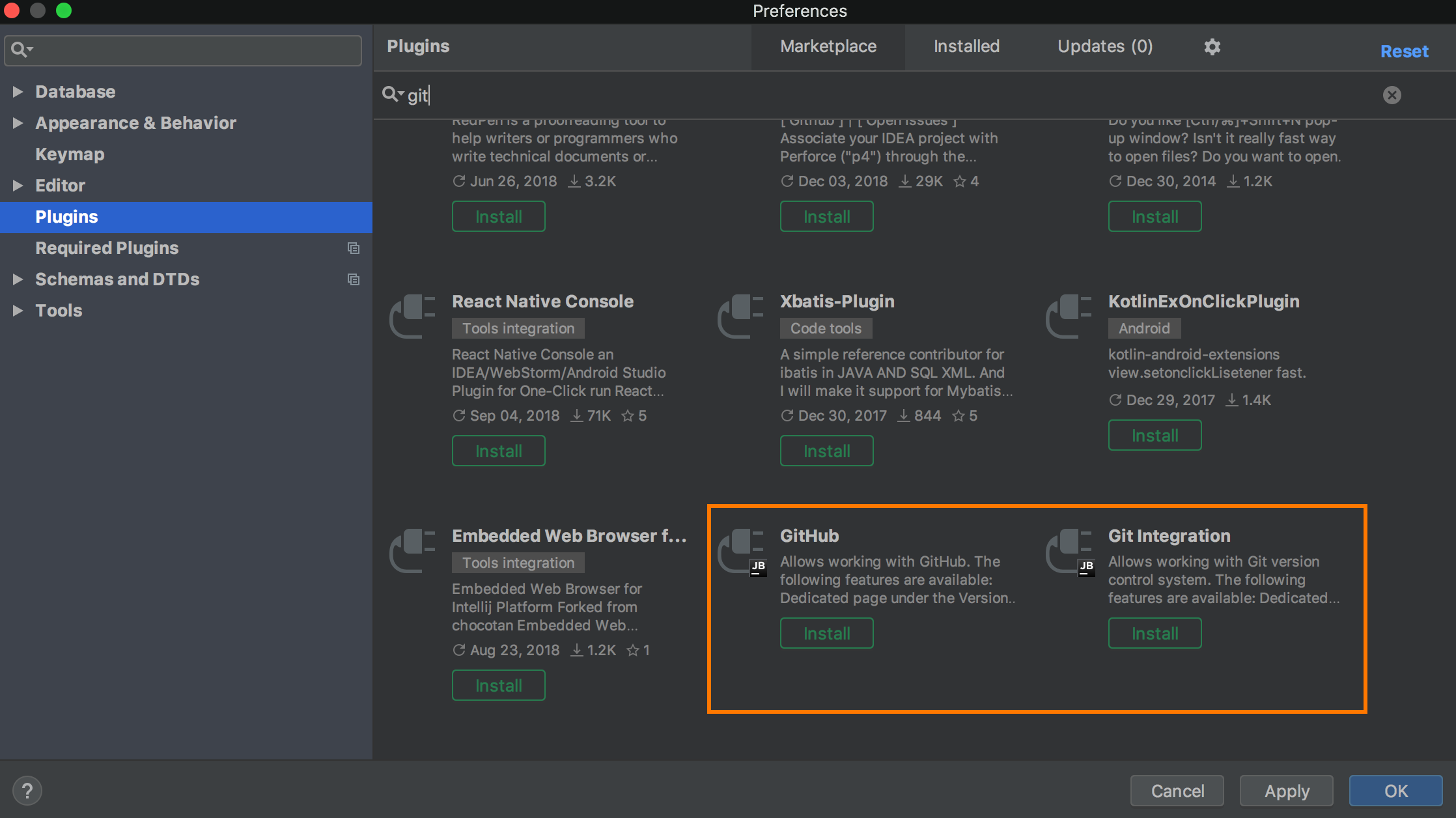Open the Git Integration plugin title

point(1169,536)
